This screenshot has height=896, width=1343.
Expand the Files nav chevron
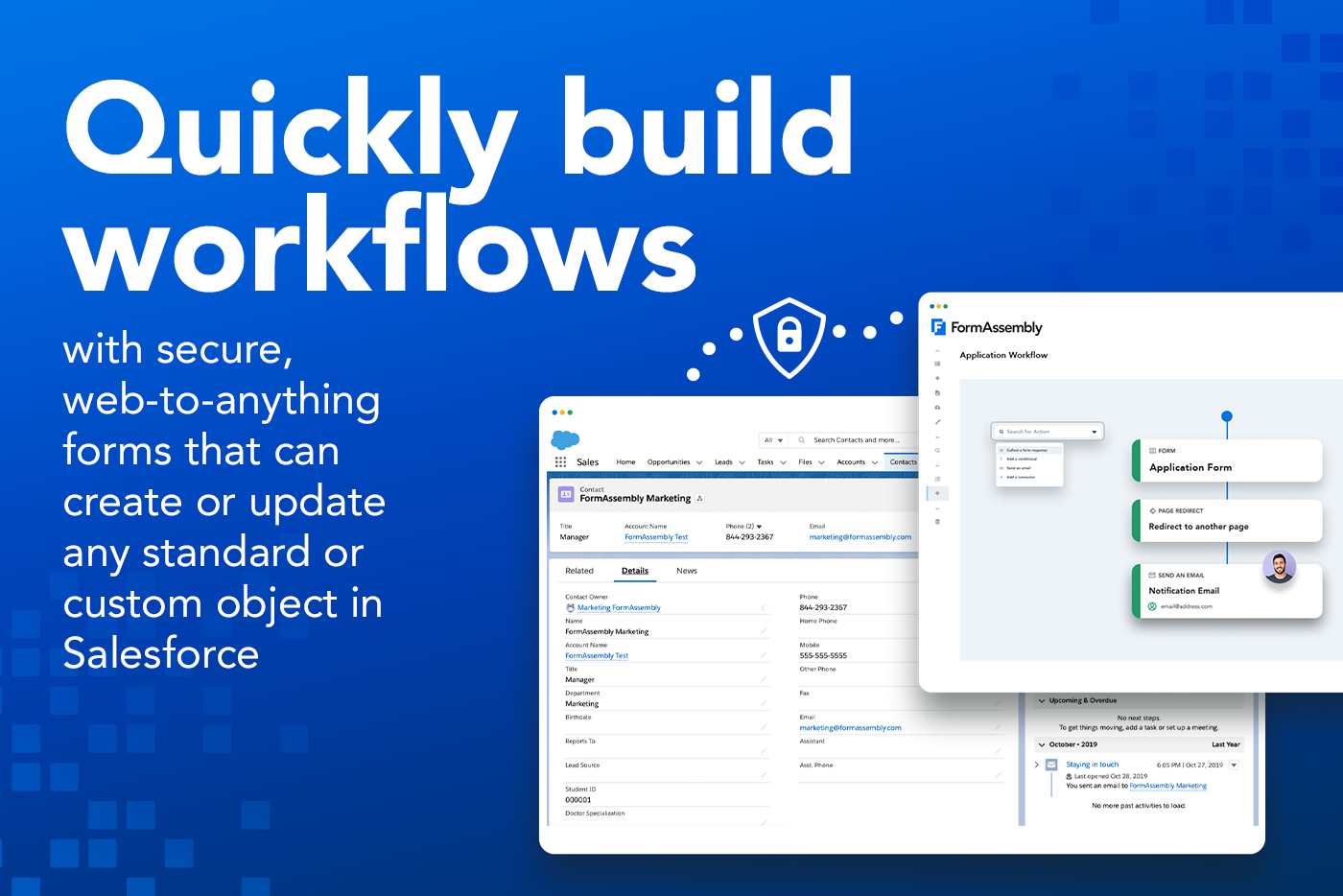coord(821,462)
